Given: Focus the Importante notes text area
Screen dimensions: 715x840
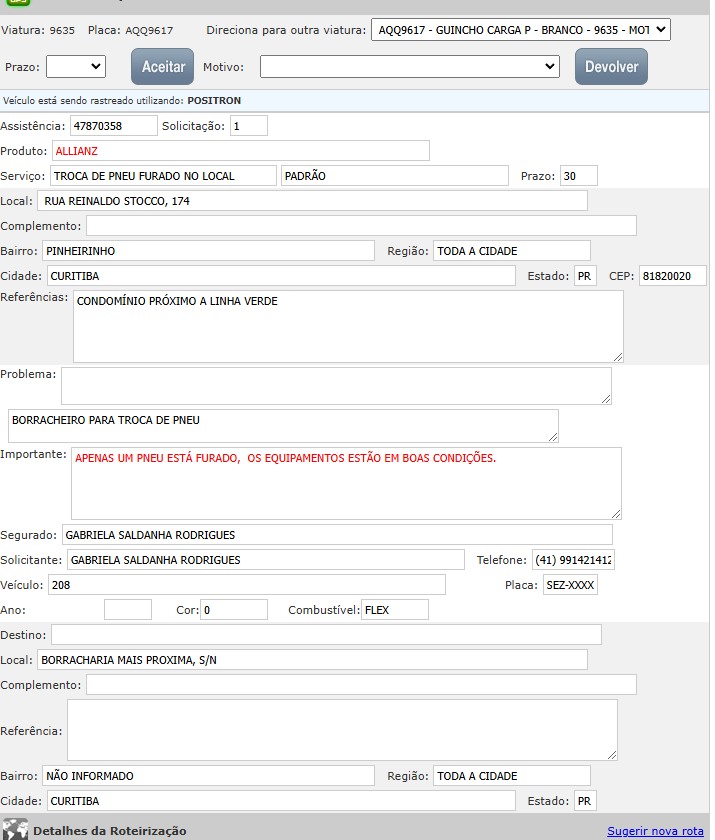Looking at the screenshot, I should point(345,483).
